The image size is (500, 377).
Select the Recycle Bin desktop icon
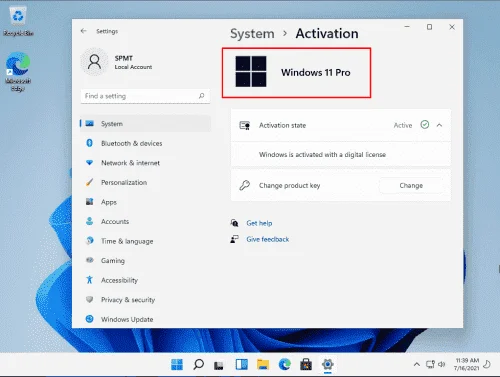click(x=18, y=21)
